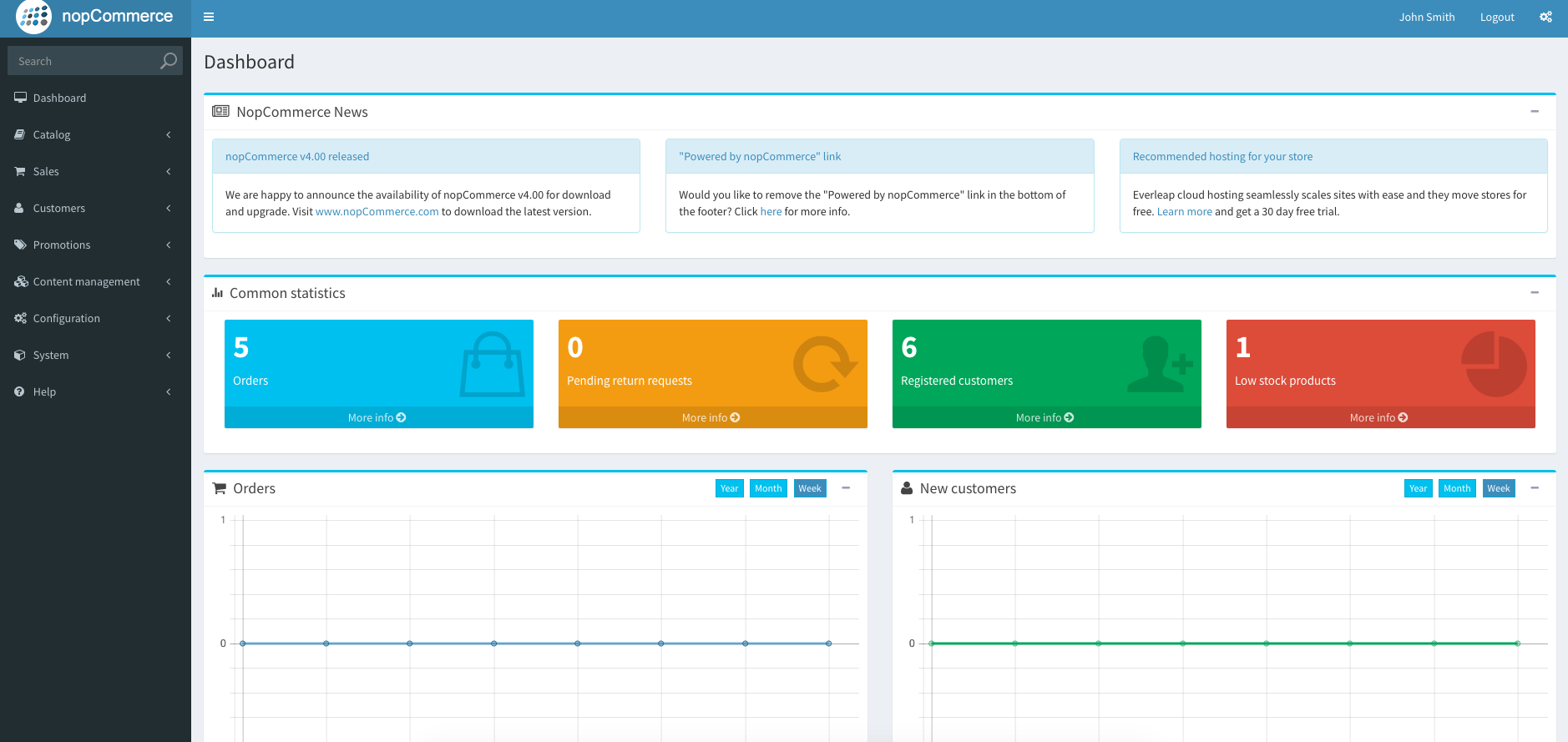Screen dimensions: 1568x742
Task: Collapse the NopCommerce News panel
Action: (1535, 111)
